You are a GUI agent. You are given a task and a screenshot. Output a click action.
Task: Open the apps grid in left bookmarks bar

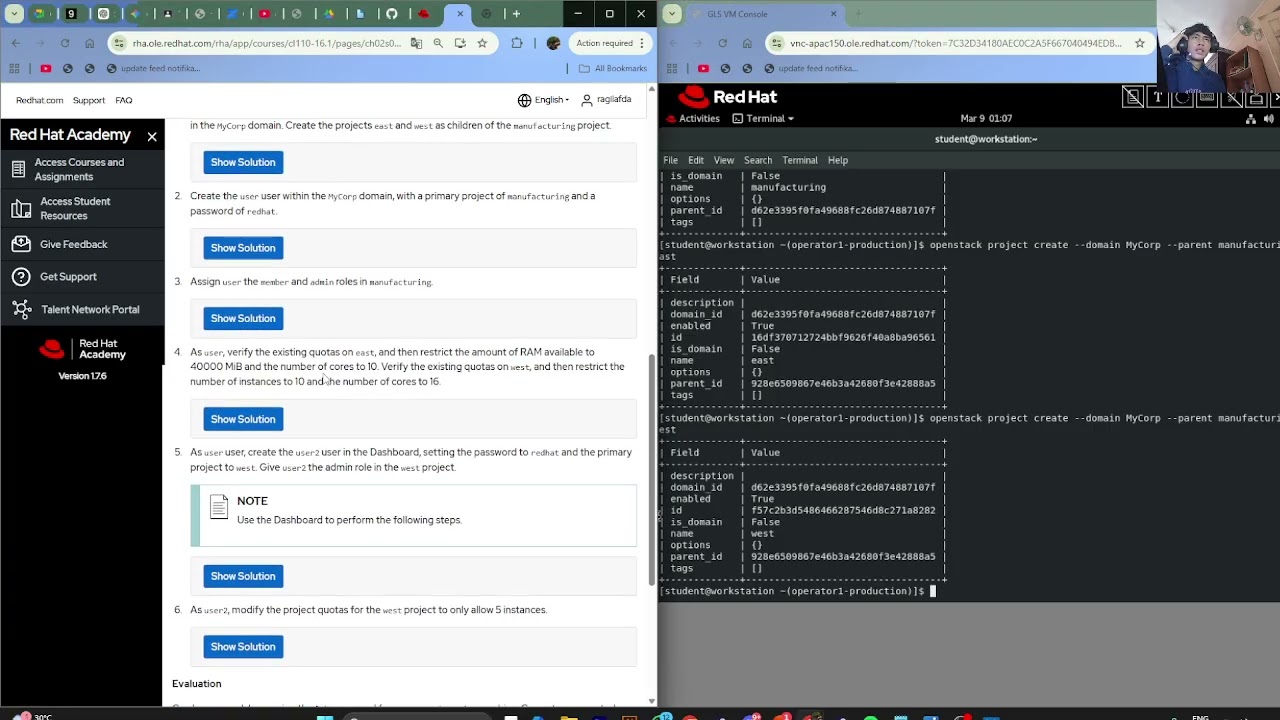pyautogui.click(x=14, y=68)
